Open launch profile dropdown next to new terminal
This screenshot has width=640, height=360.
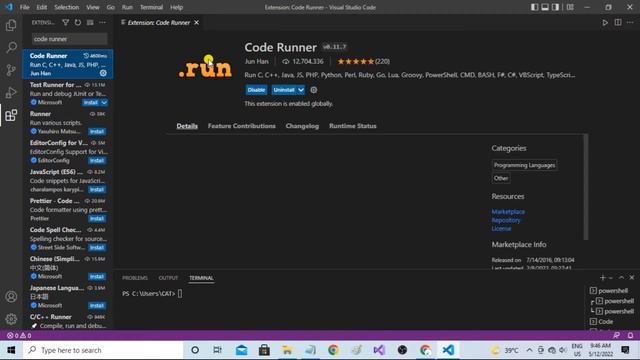coord(611,278)
